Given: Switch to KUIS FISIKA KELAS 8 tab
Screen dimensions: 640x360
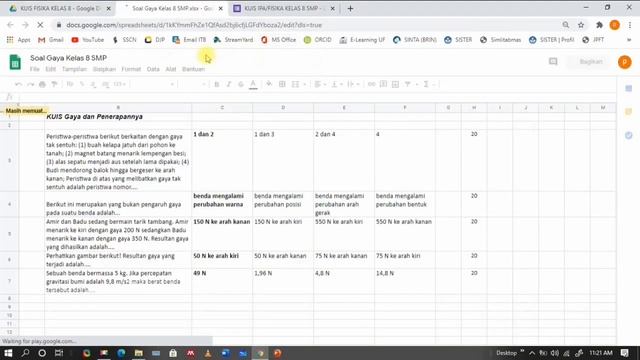Looking at the screenshot, I should (x=60, y=8).
